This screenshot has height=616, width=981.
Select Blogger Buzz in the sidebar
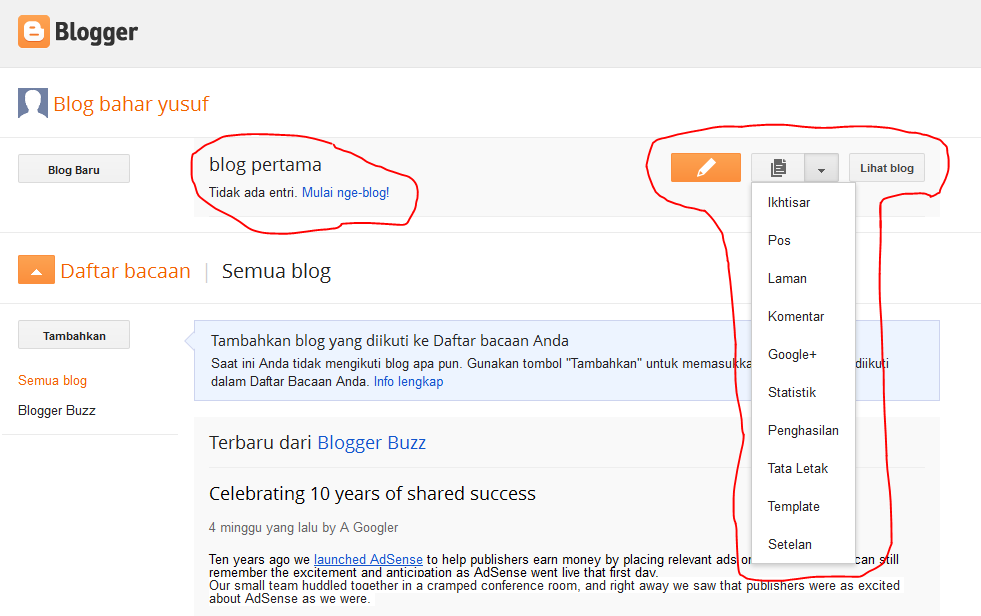[x=57, y=410]
